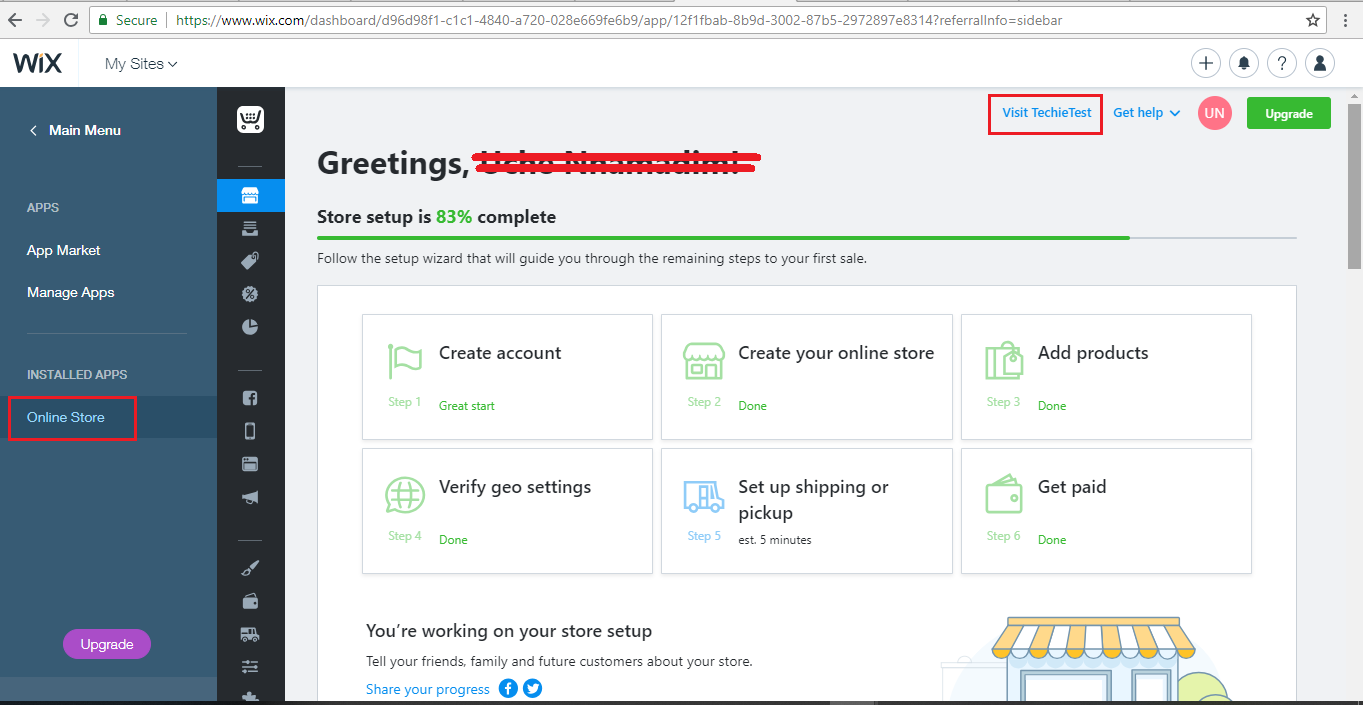
Task: Click the 'Store setup is 83% complete' text
Action: point(436,217)
